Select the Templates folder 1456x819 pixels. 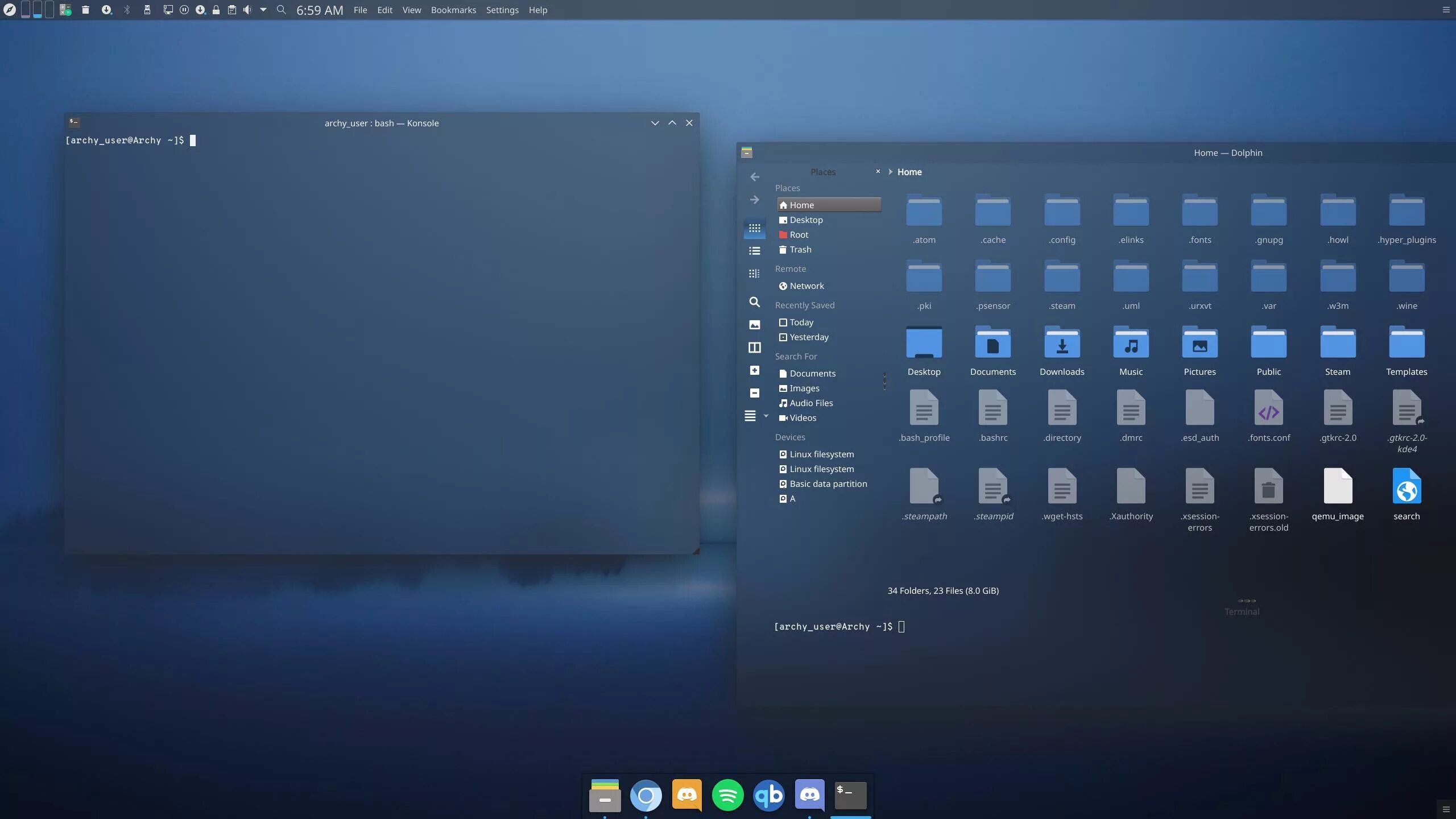pos(1407,351)
